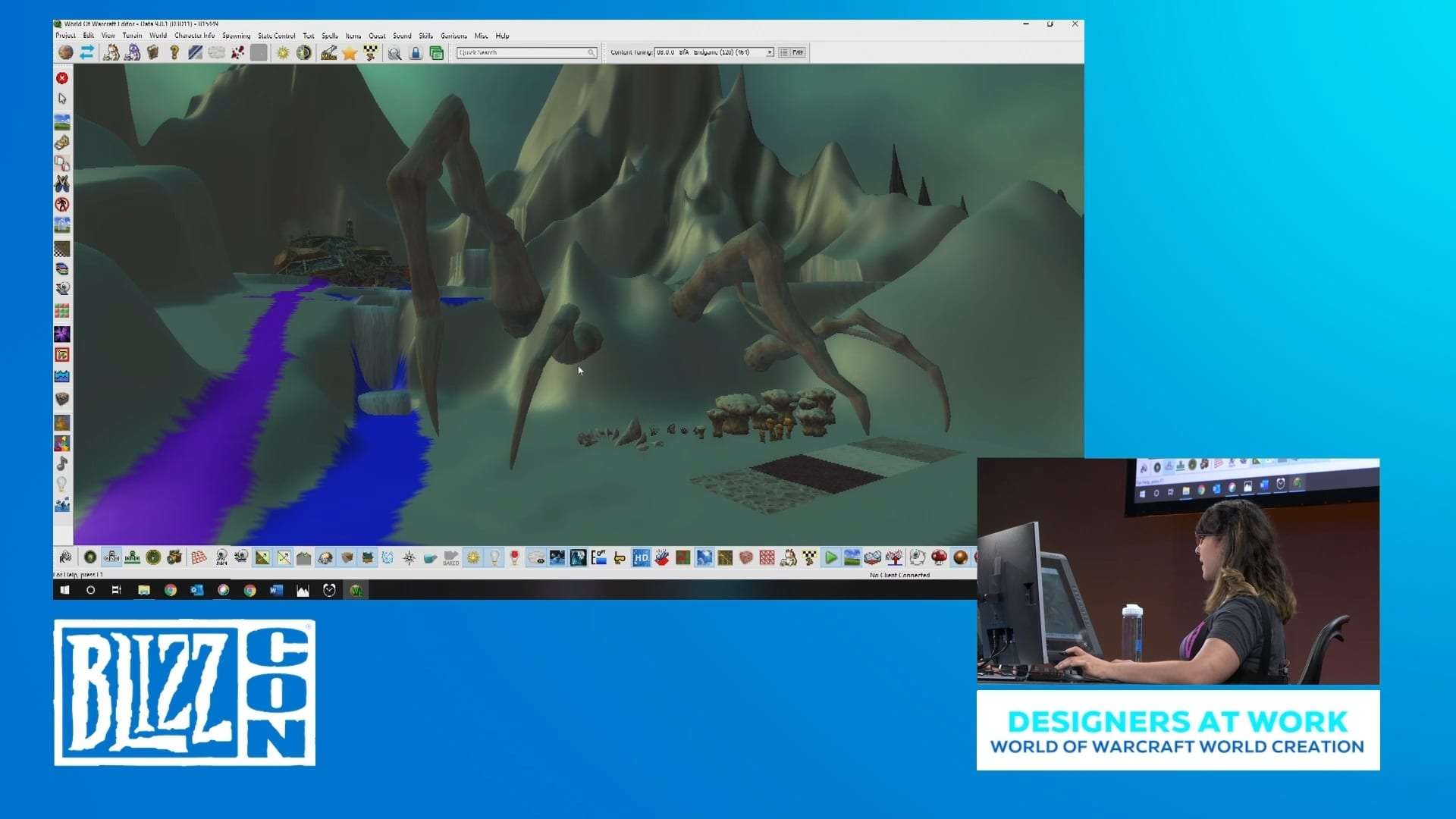The image size is (1456, 819).
Task: Click the Edit button beside Content Tuning
Action: pos(798,52)
